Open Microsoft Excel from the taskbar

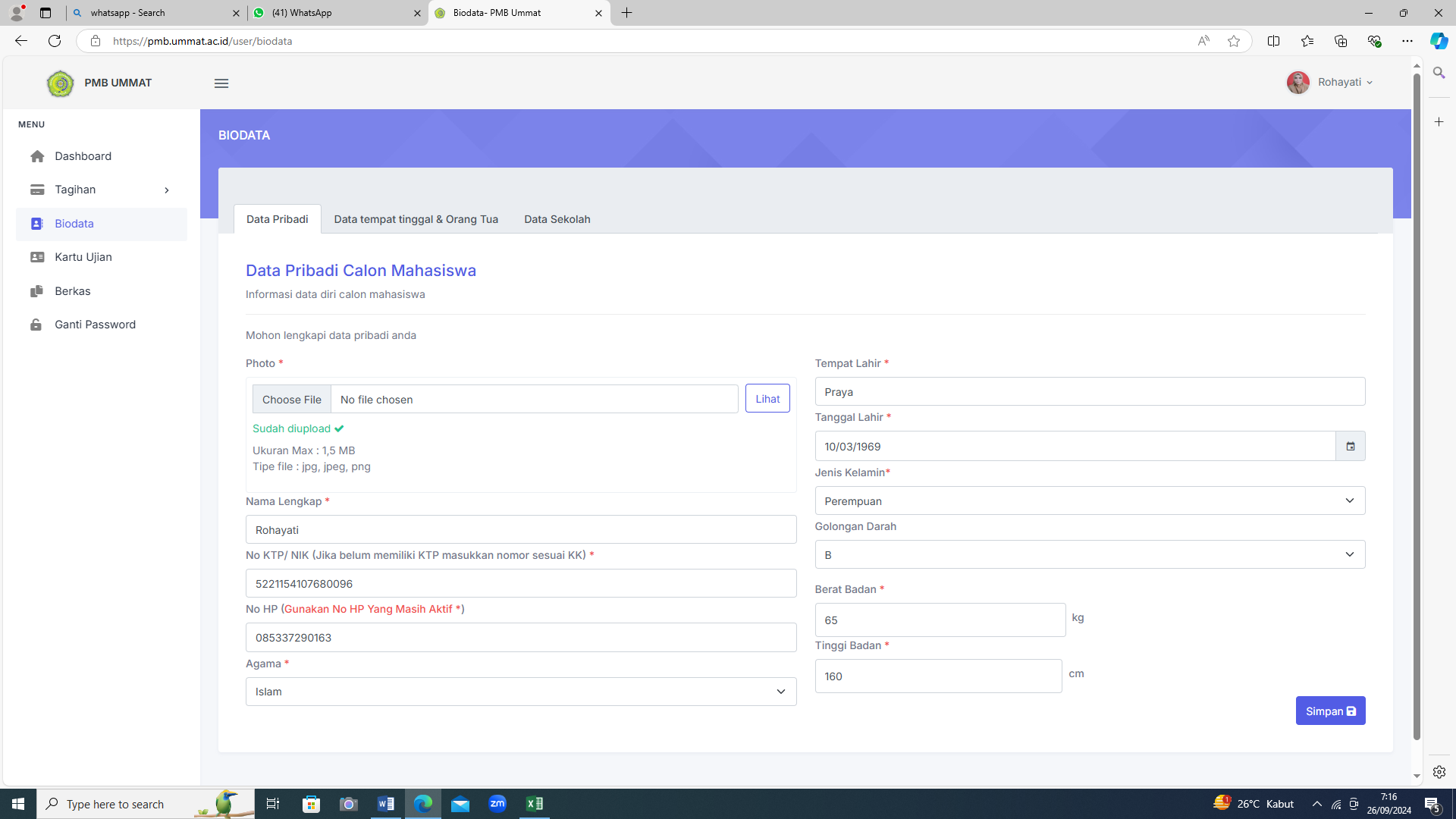tap(534, 804)
